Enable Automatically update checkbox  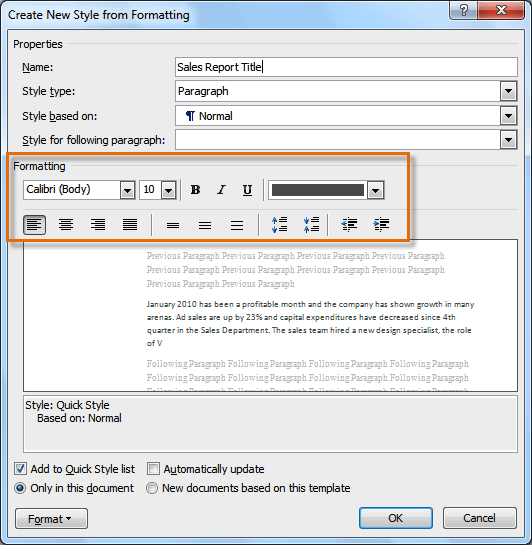click(153, 469)
